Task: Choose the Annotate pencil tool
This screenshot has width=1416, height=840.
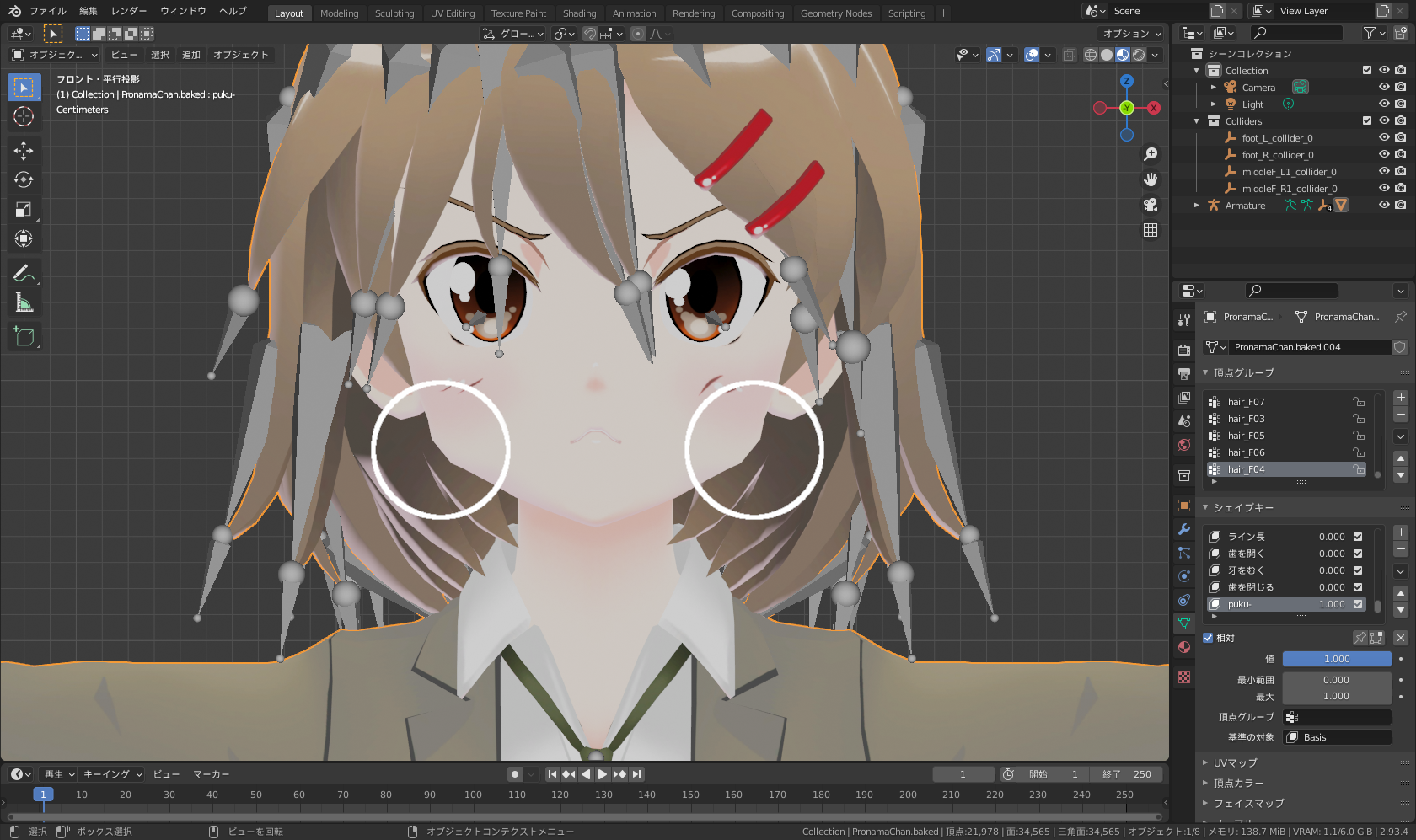Action: [24, 273]
